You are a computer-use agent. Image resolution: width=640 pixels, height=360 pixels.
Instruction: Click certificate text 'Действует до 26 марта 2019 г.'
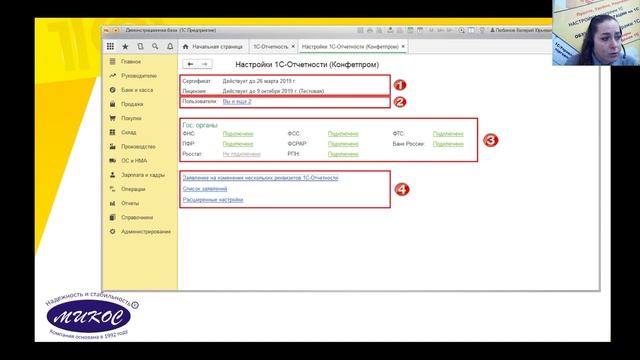[259, 81]
